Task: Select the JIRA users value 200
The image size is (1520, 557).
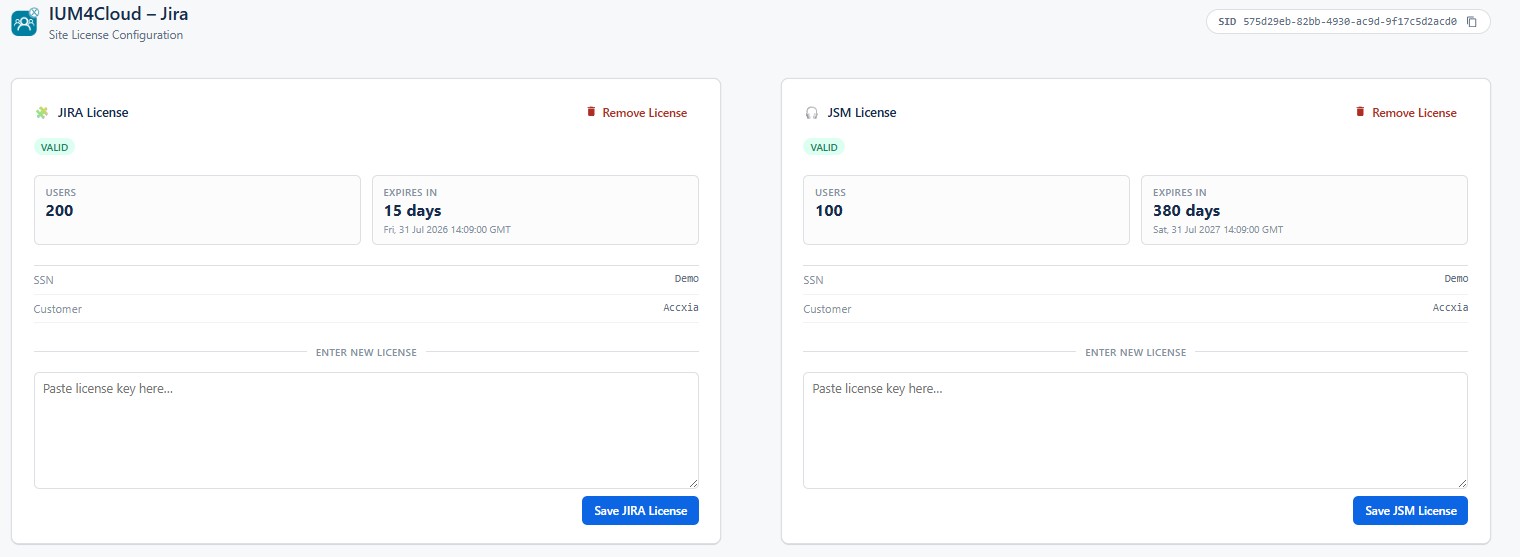Action: coord(60,211)
